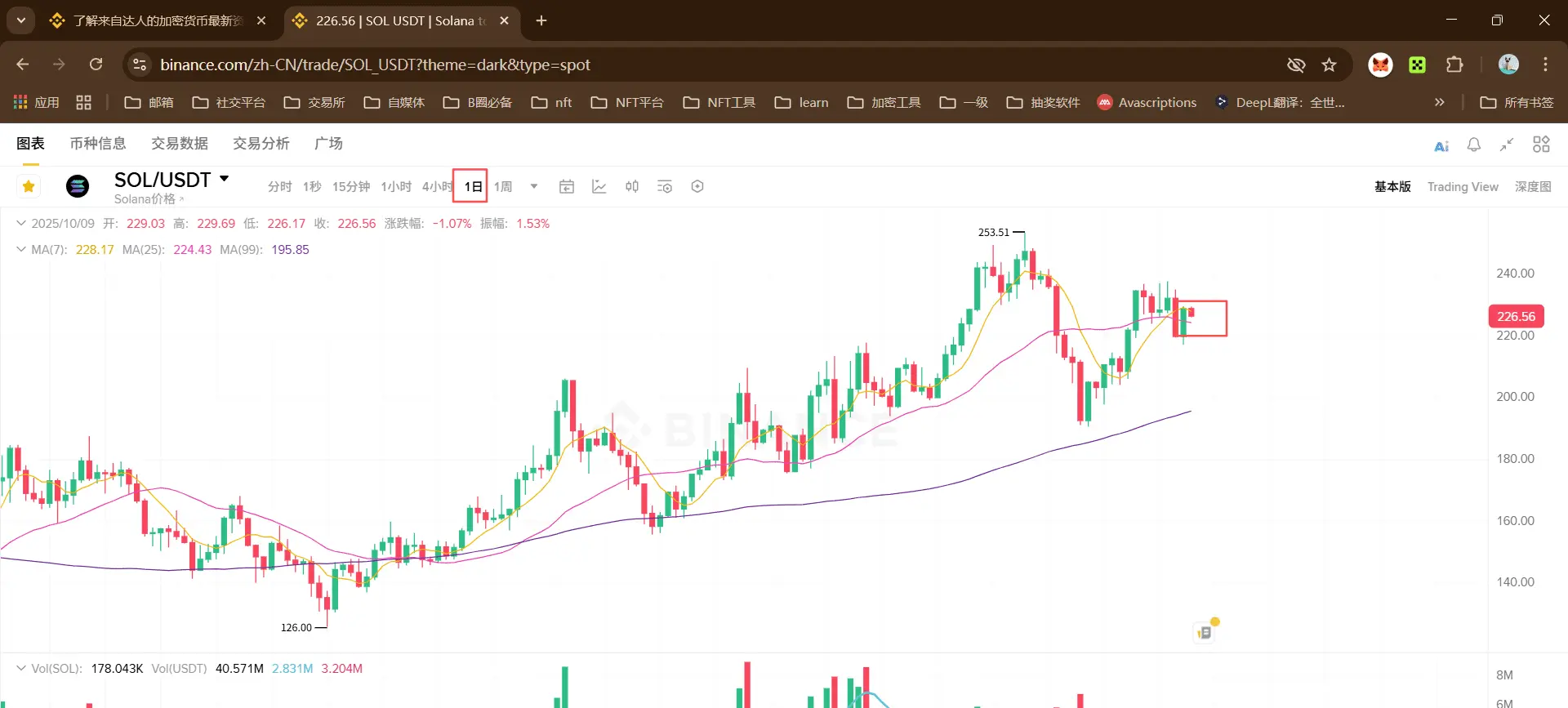This screenshot has width=1568, height=708.
Task: Open the MetaMask fox extension
Action: 1380,65
